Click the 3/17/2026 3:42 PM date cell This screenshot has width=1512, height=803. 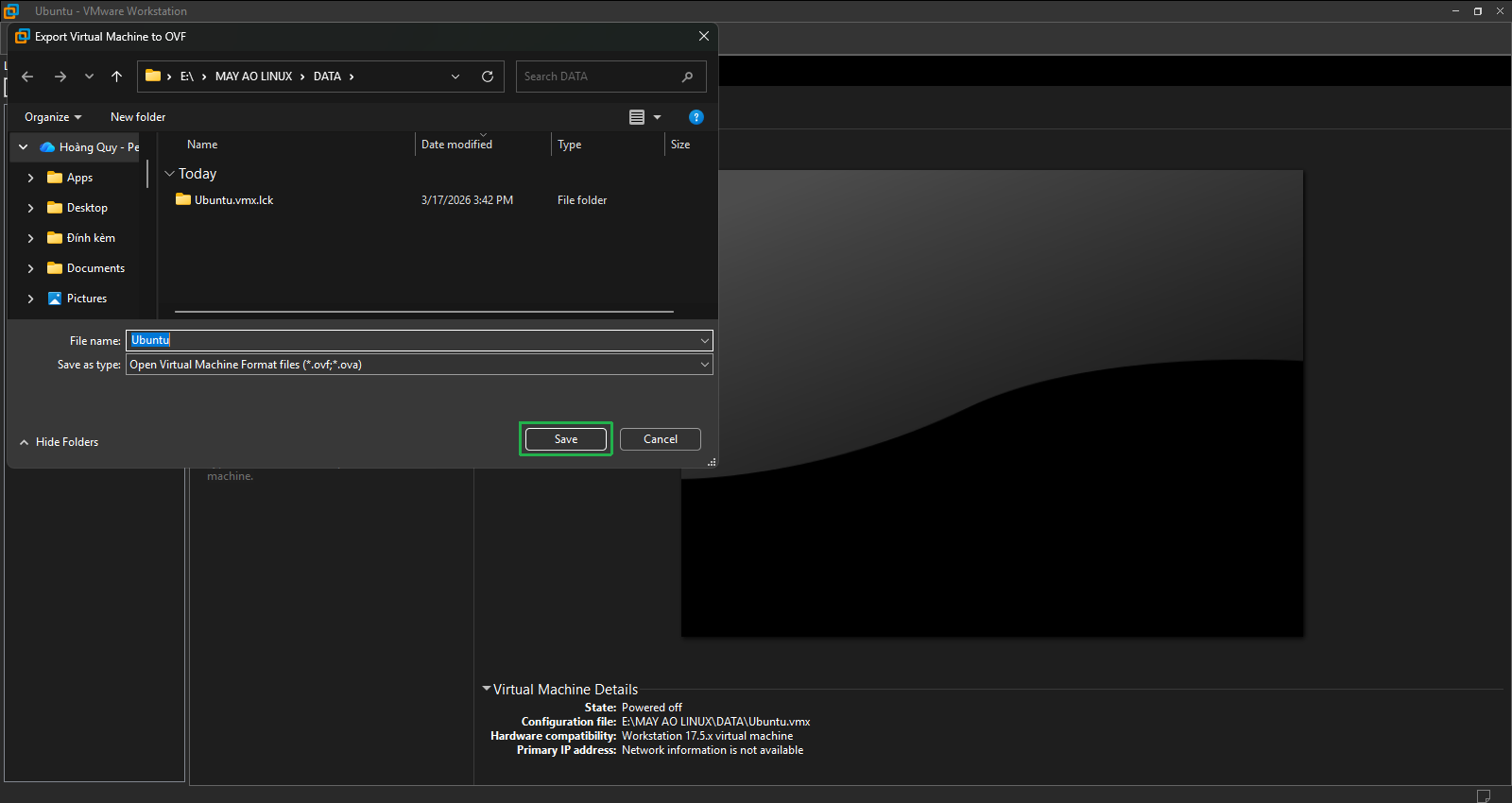[467, 200]
